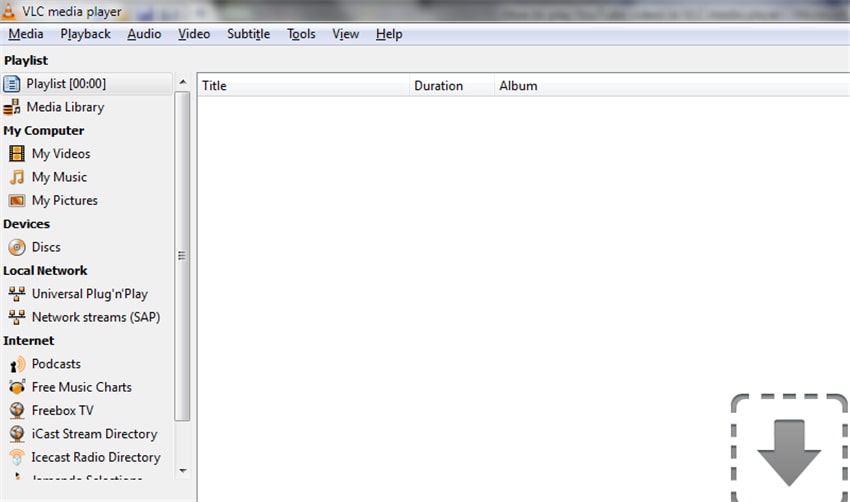Viewport: 850px width, 502px height.
Task: Click the Local Network section header
Action: click(x=45, y=271)
